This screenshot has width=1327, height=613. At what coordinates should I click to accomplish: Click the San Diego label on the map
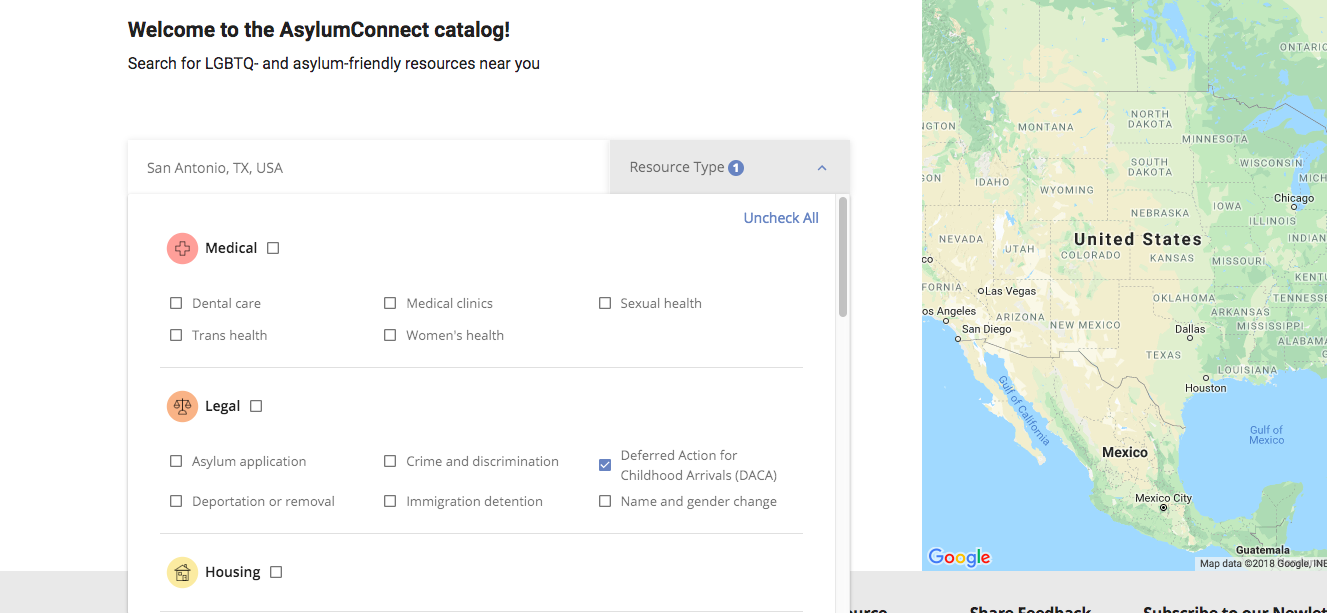click(x=986, y=329)
